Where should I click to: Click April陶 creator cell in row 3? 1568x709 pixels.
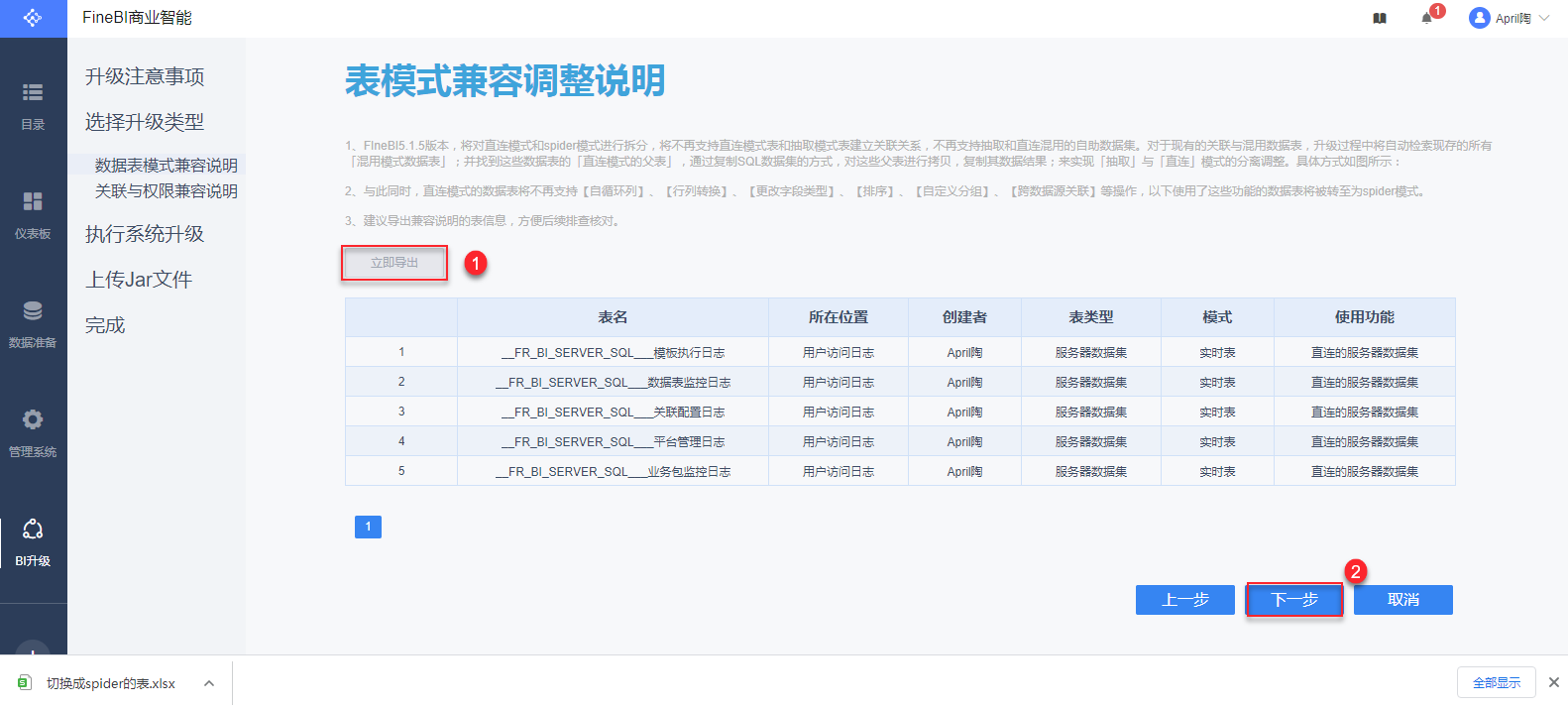[964, 412]
